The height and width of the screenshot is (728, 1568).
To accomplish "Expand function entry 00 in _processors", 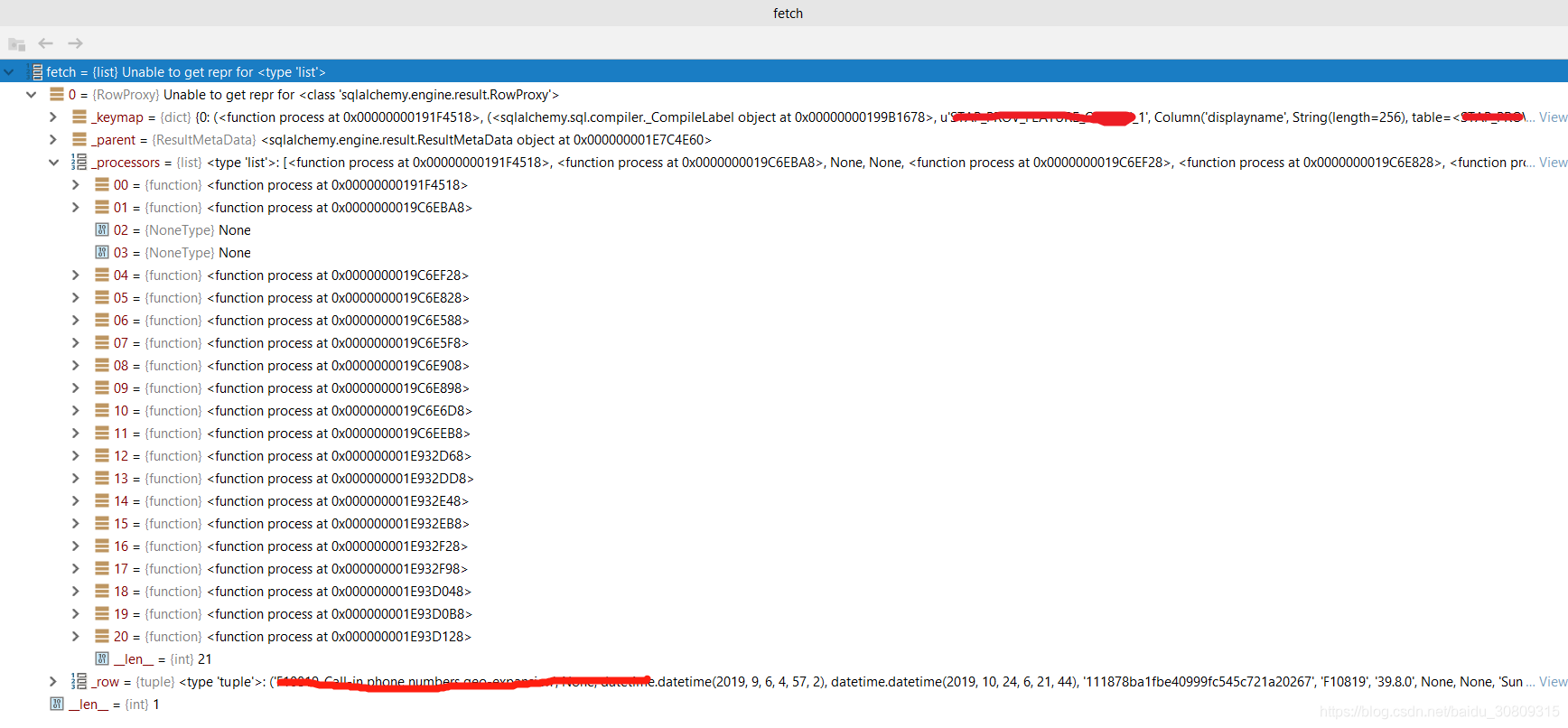I will tap(76, 185).
